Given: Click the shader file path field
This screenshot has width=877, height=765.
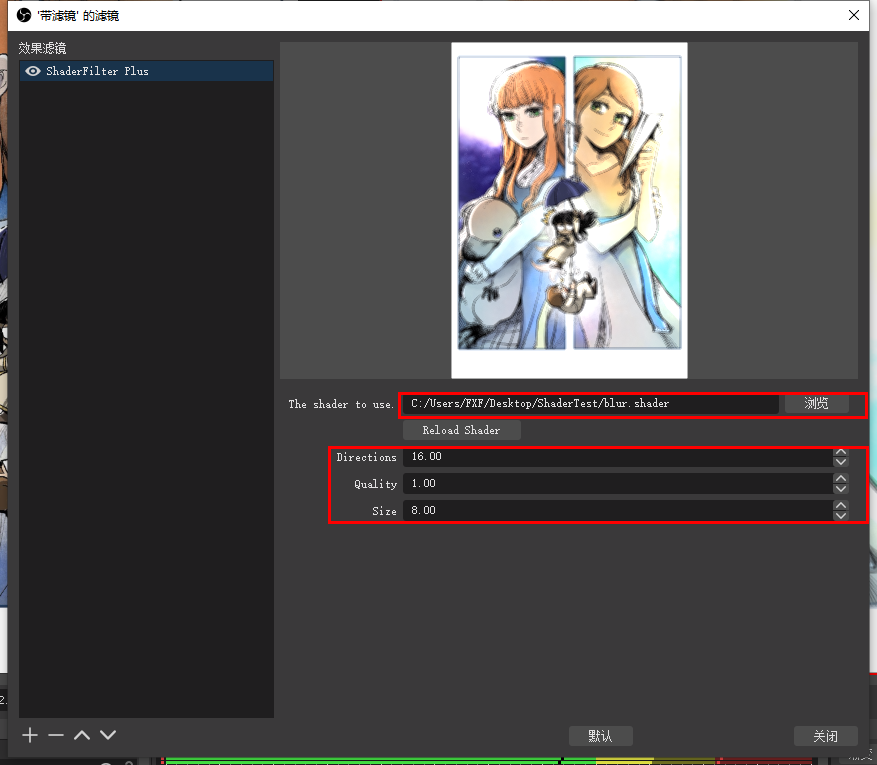Looking at the screenshot, I should pos(591,404).
